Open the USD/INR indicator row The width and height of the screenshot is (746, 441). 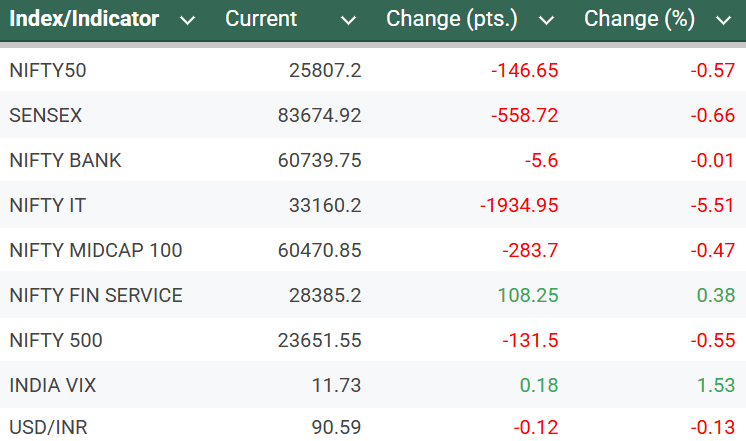tap(47, 428)
